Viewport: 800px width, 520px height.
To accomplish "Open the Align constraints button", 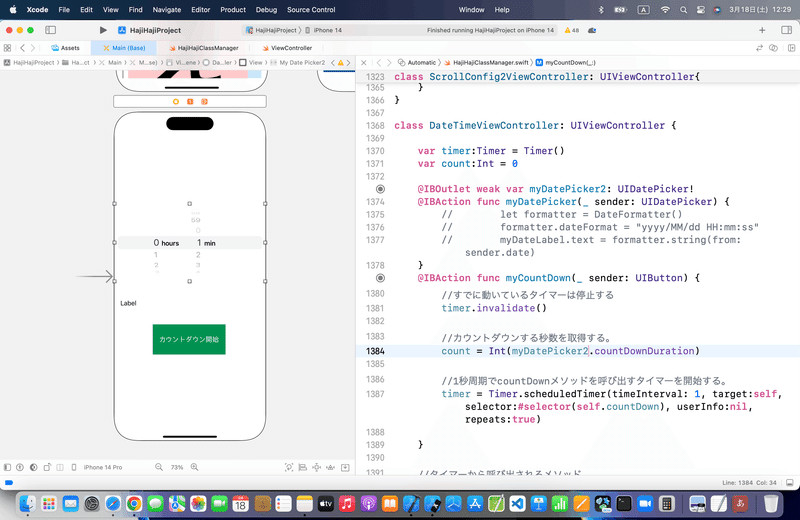I will pyautogui.click(x=303, y=467).
